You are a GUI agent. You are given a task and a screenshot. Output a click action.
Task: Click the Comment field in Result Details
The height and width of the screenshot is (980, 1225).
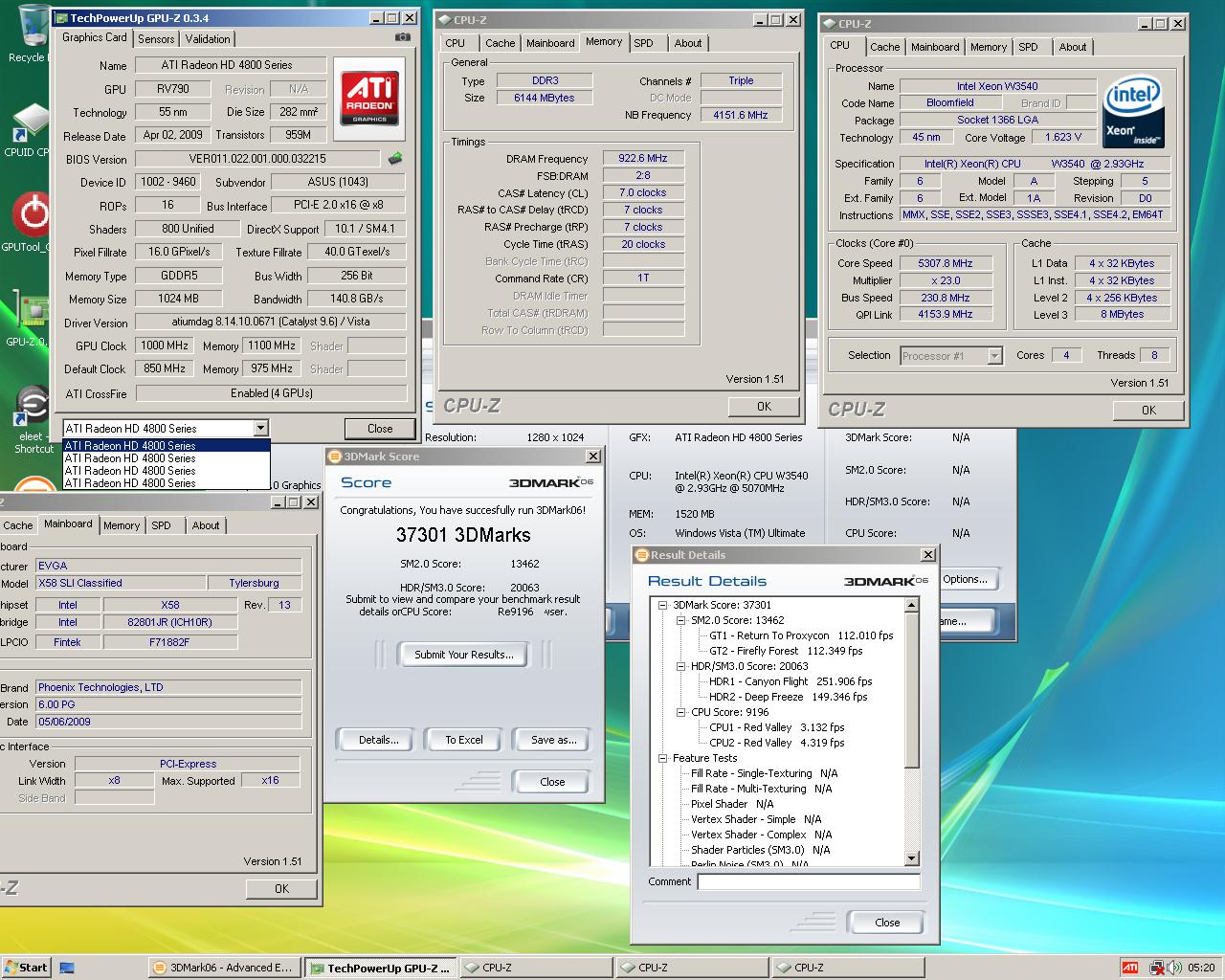tap(809, 882)
